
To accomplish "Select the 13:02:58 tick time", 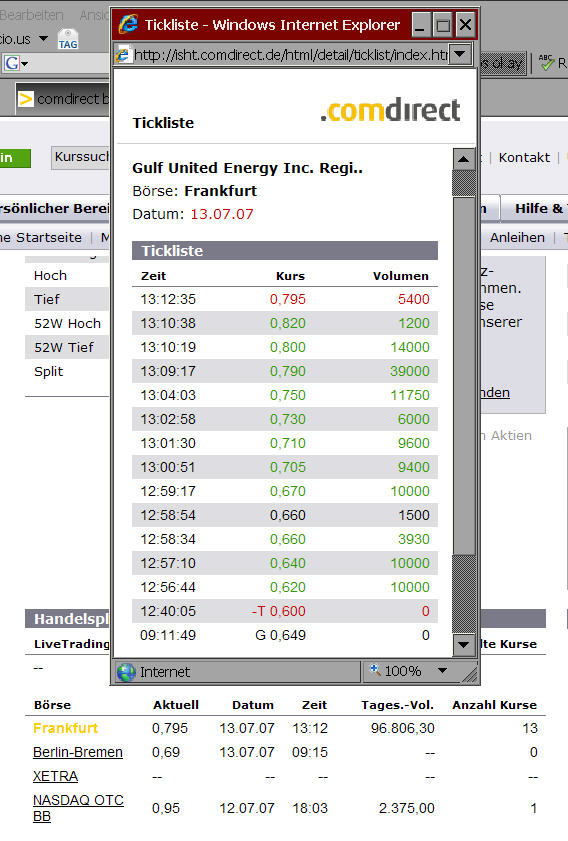I will click(x=168, y=419).
